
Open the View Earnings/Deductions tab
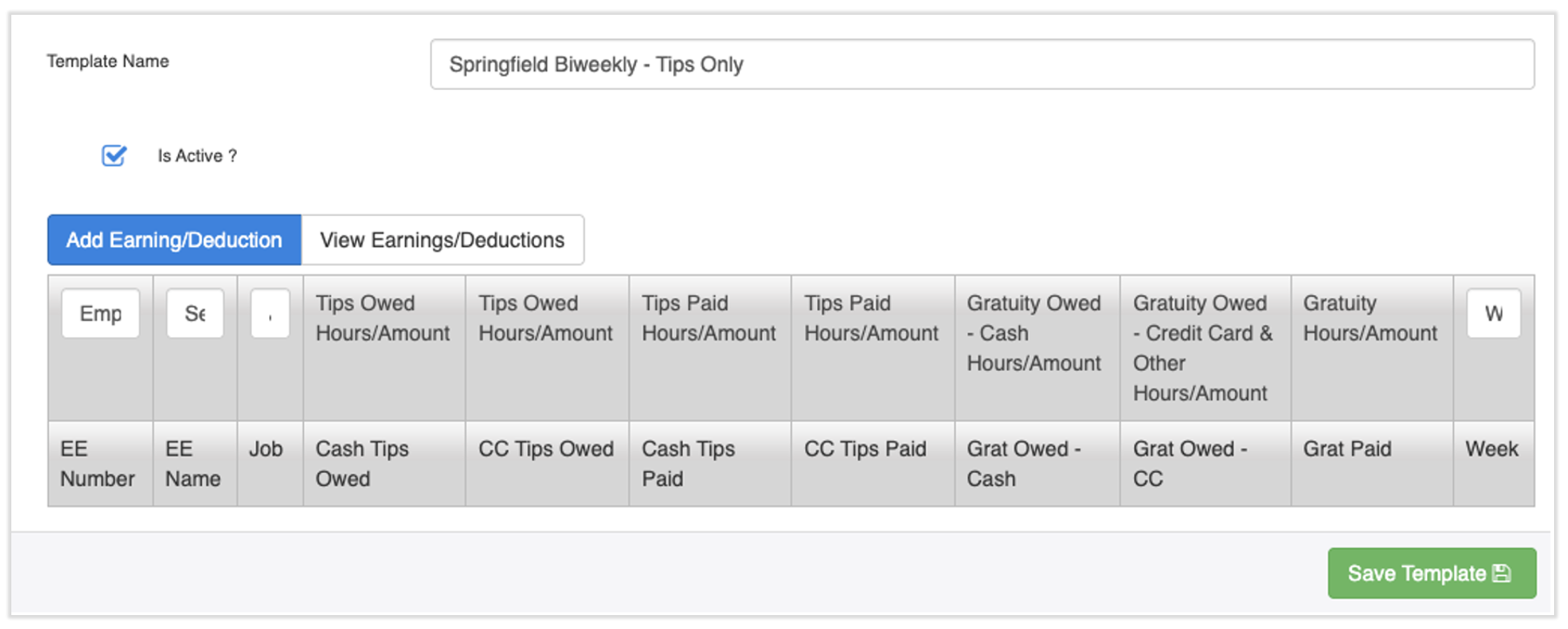click(442, 240)
